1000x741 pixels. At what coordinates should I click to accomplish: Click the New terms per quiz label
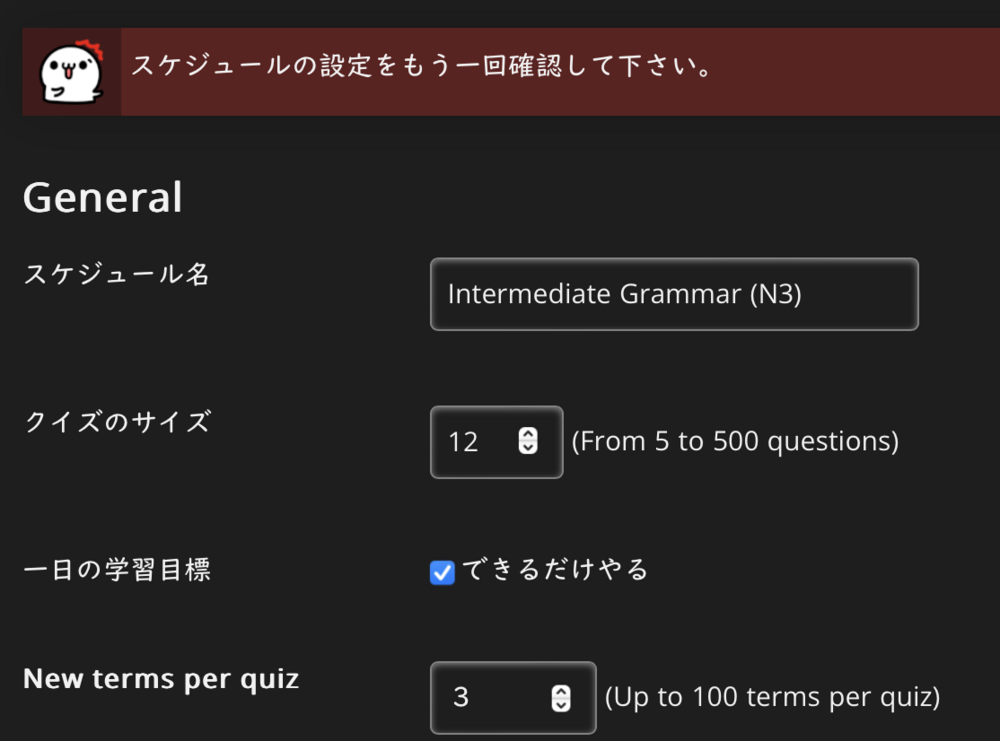click(161, 679)
